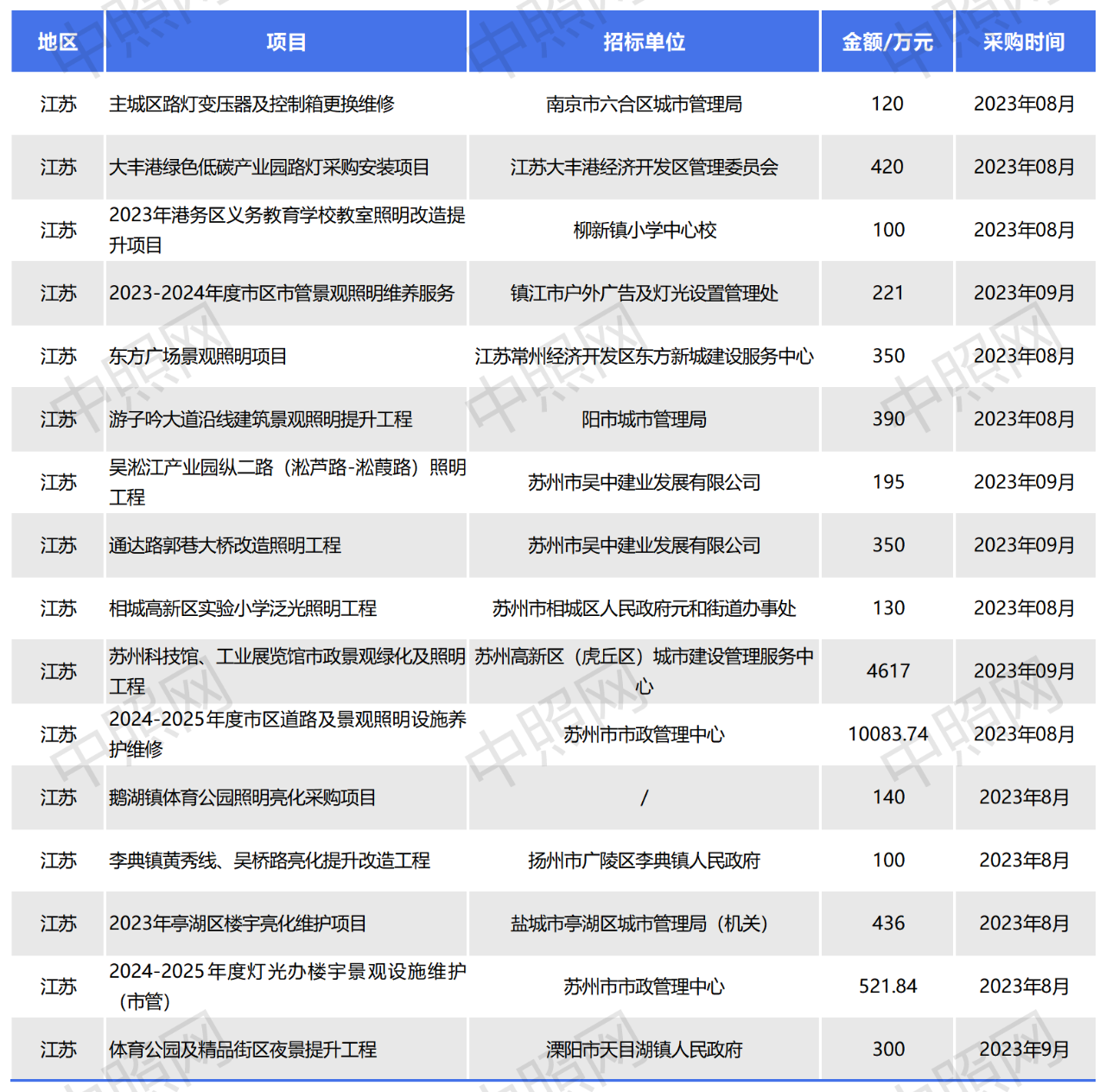Select project 相城高新区实验小学泛光照明工程
This screenshot has height=1092, width=1106.
(243, 608)
